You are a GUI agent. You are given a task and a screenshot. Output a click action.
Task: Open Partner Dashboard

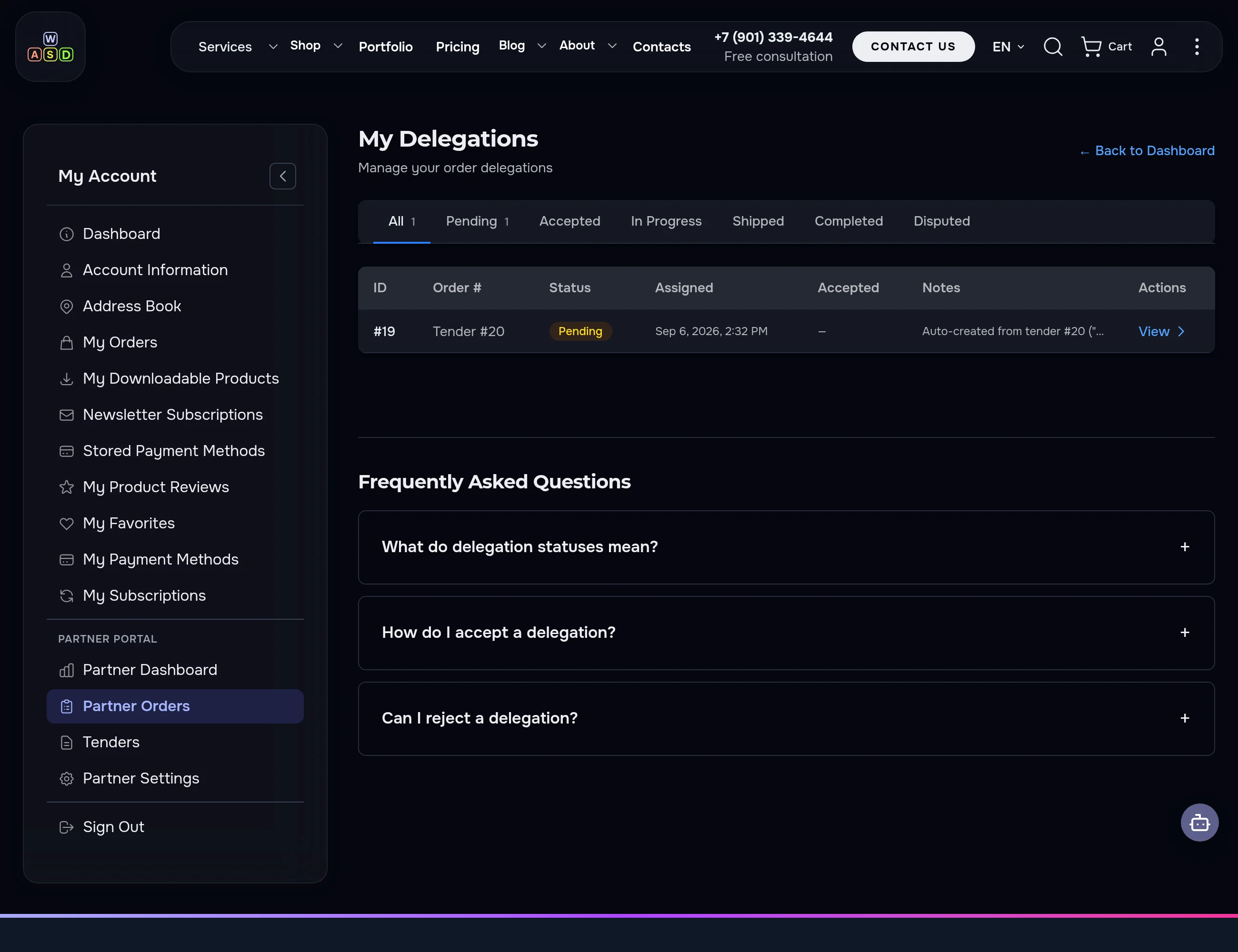click(175, 670)
